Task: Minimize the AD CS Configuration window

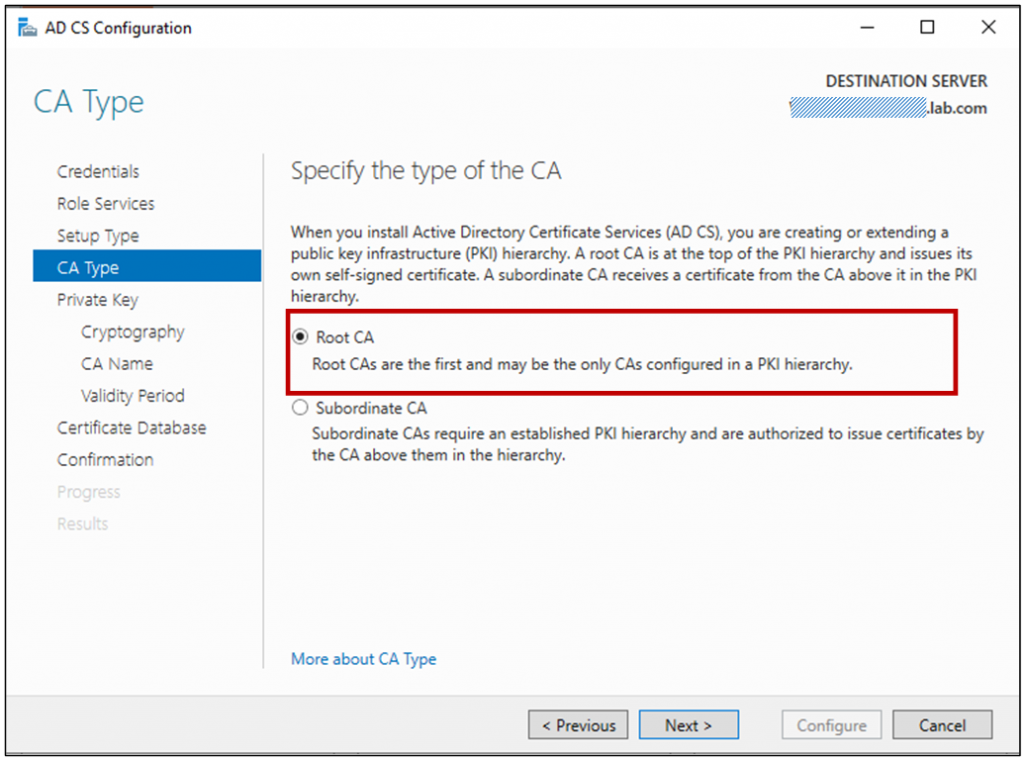Action: (867, 27)
